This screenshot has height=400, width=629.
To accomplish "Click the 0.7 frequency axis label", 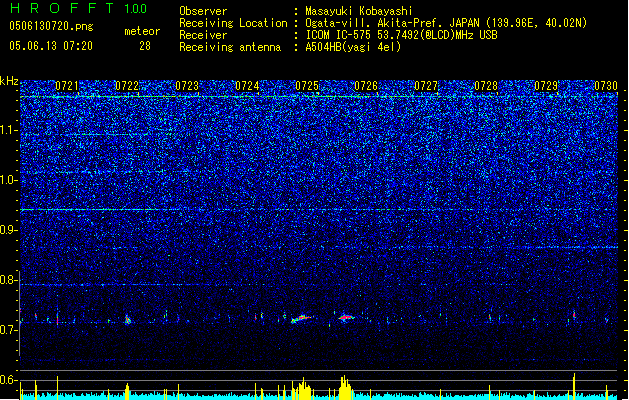I will pos(9,330).
